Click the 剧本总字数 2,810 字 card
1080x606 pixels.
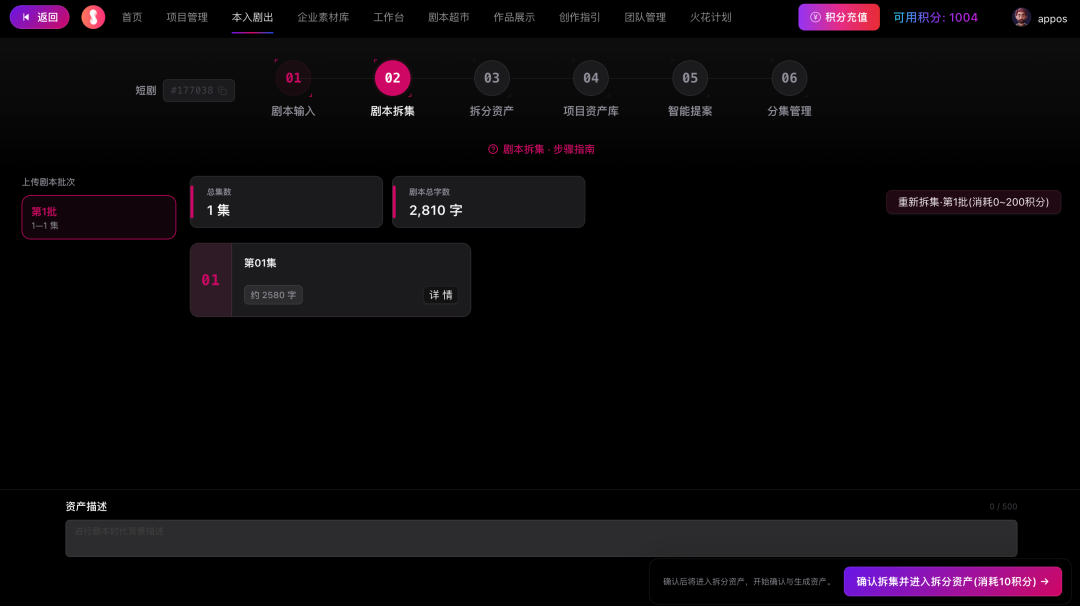[488, 202]
